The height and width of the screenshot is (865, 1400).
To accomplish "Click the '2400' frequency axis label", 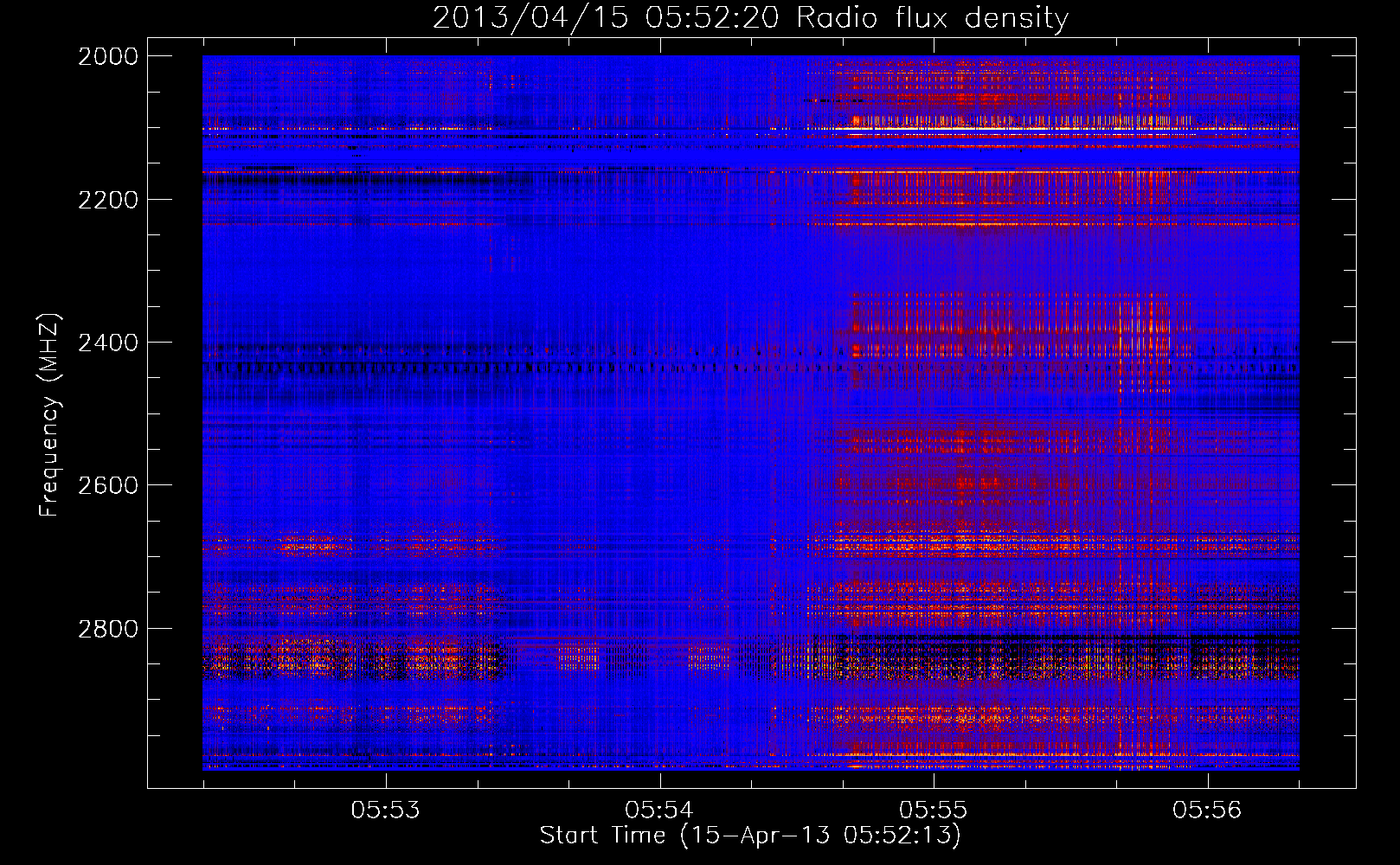I will click(x=108, y=343).
